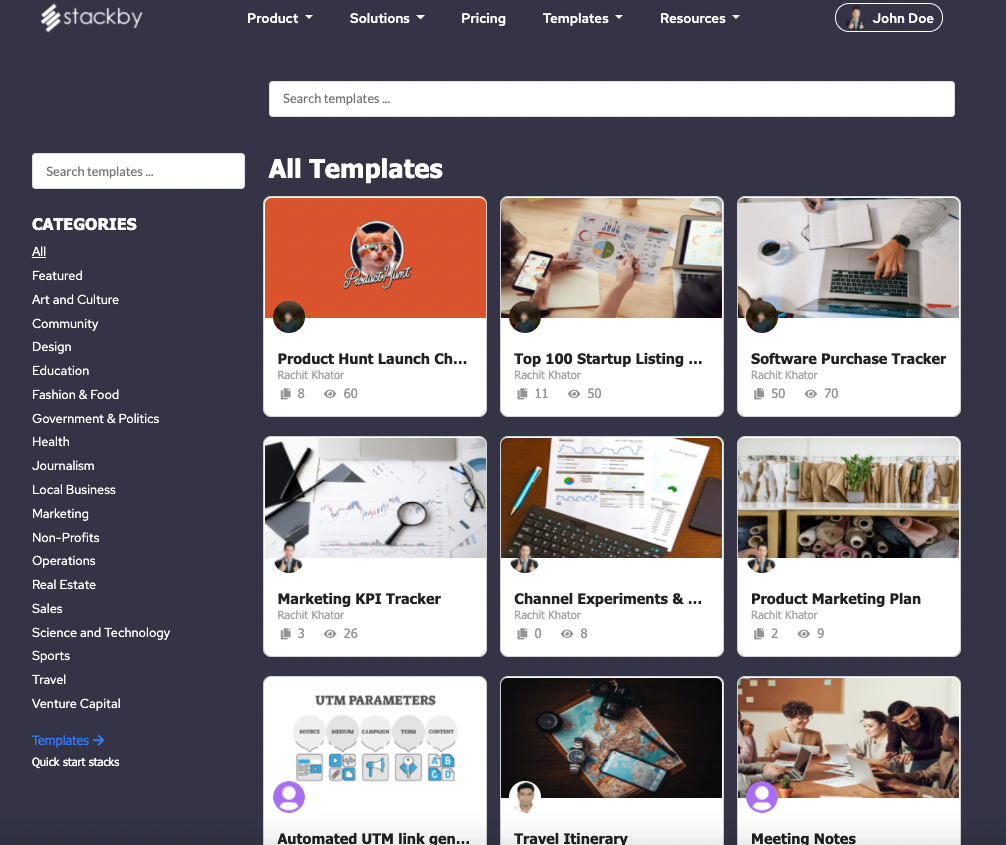Choose the Real Estate category

coord(64,585)
